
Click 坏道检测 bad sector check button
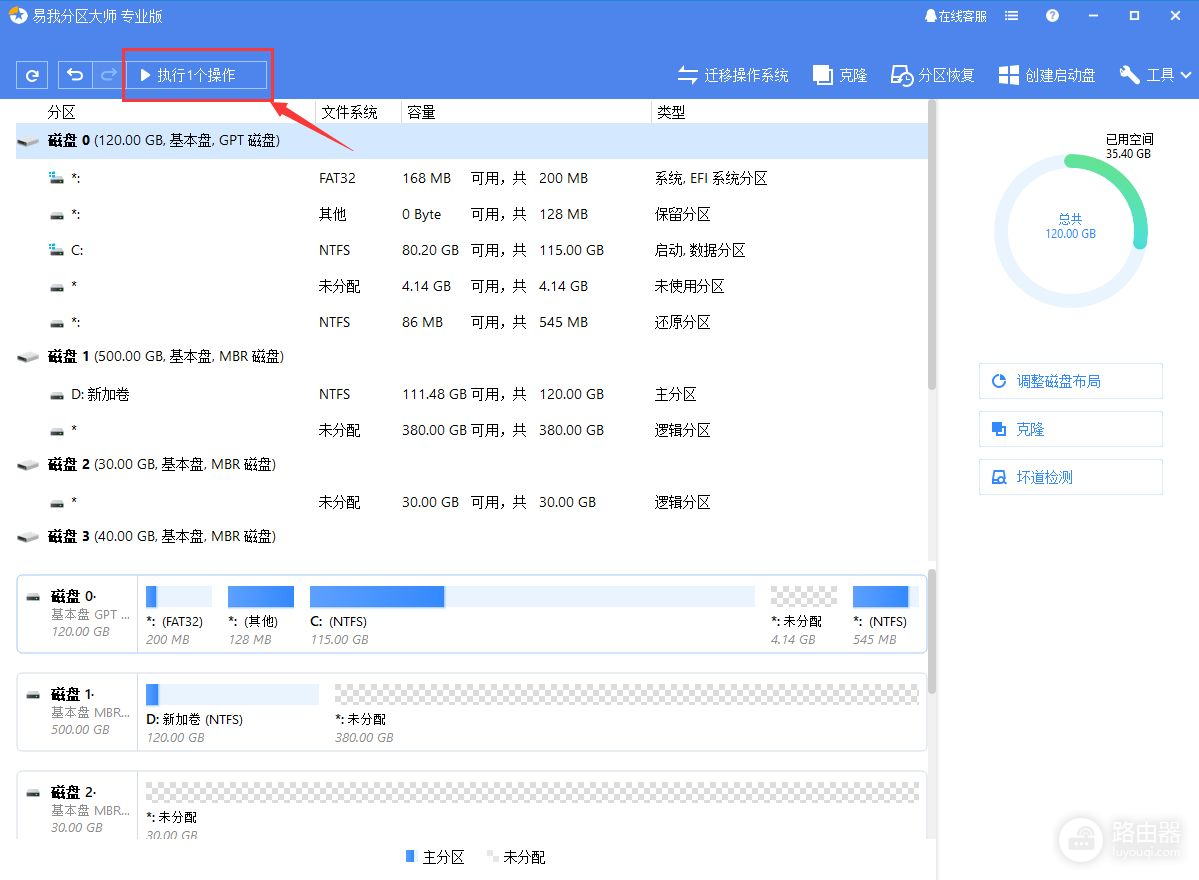[1070, 477]
